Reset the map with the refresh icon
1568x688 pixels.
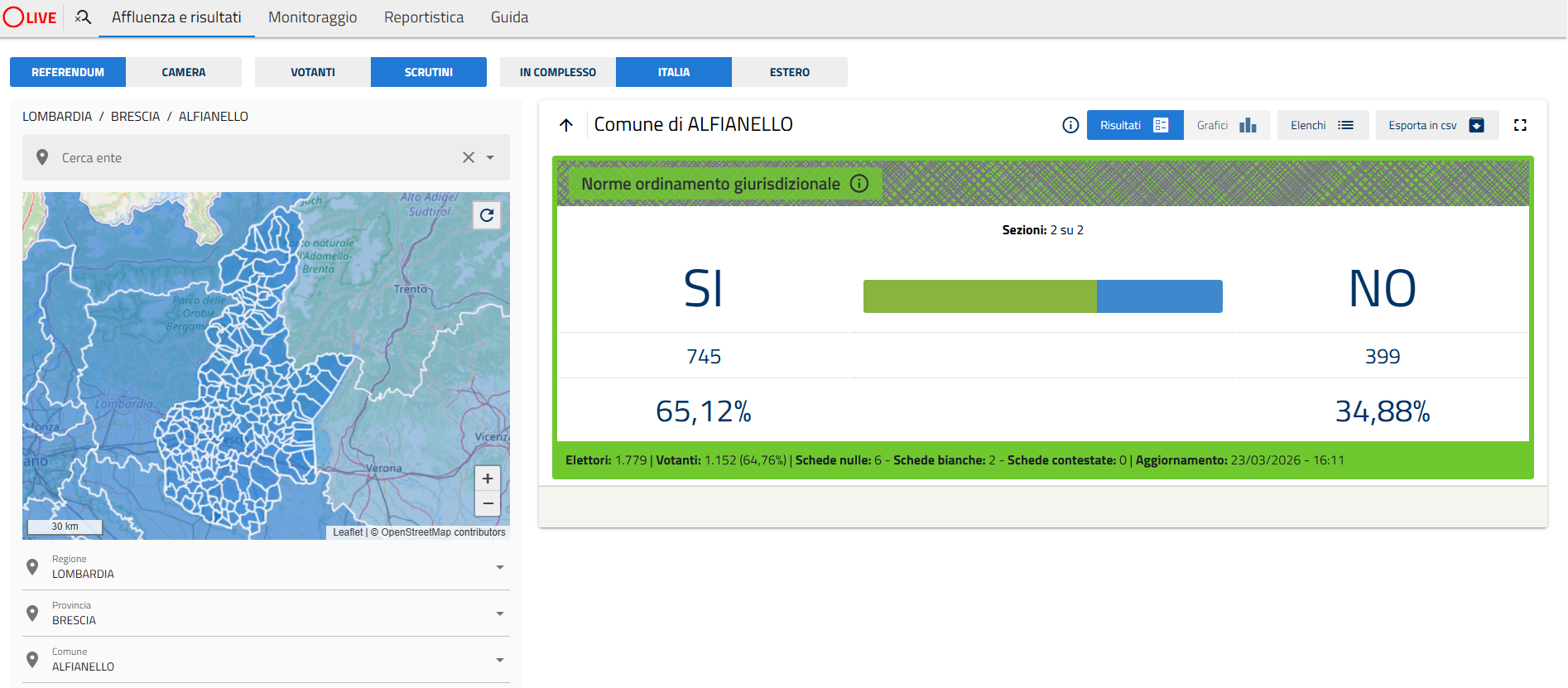coord(487,215)
